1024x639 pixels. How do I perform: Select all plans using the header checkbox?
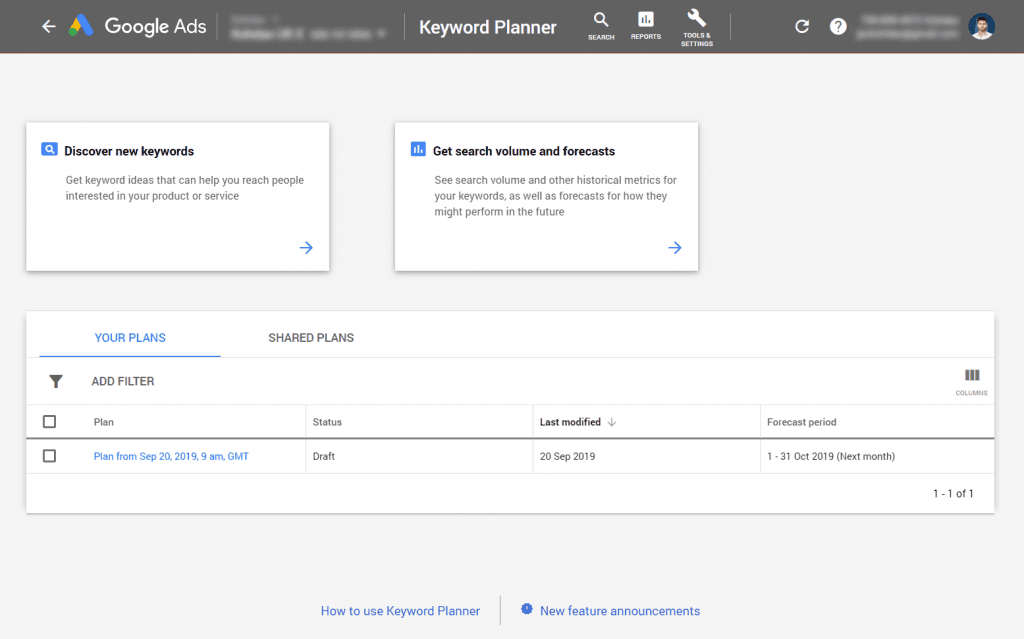(49, 421)
